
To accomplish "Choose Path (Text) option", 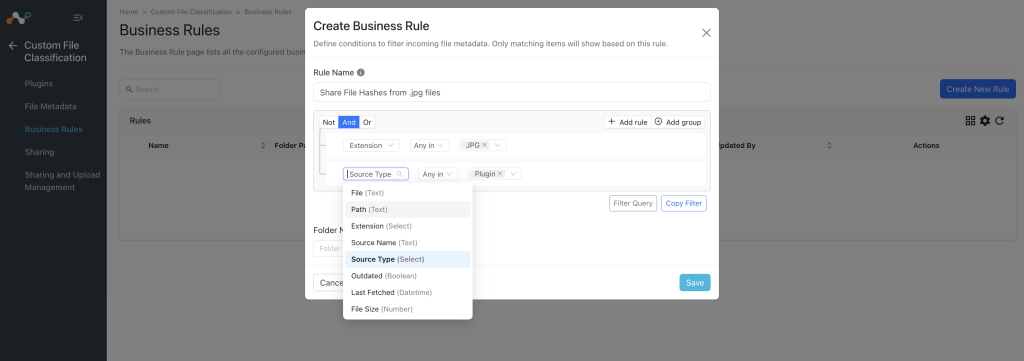I will (x=408, y=210).
